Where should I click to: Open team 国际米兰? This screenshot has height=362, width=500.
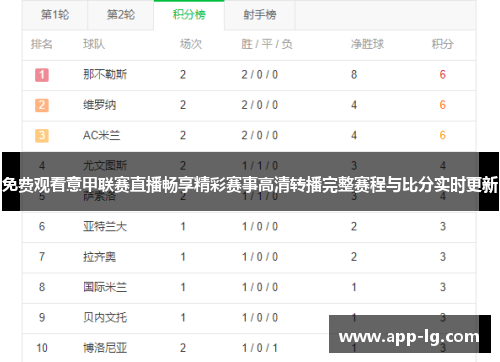pyautogui.click(x=105, y=287)
